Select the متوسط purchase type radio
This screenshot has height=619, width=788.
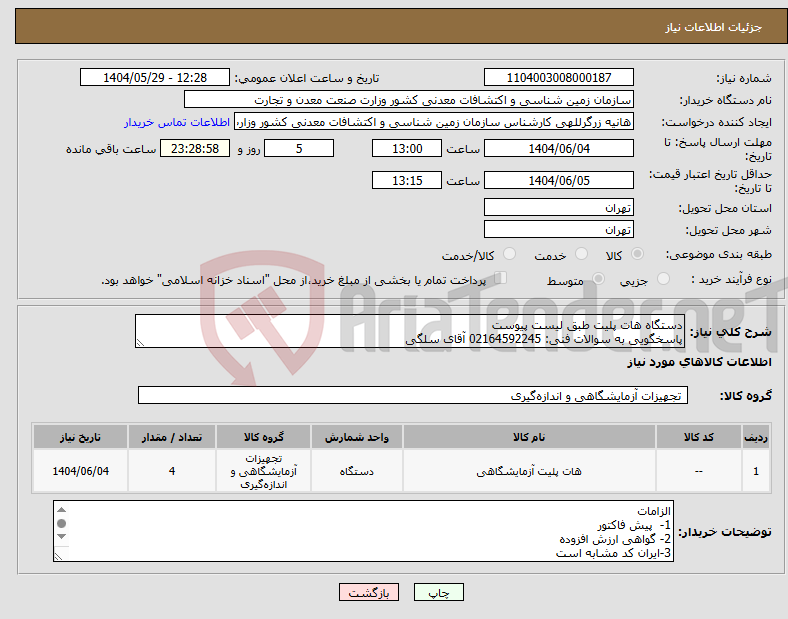tap(598, 279)
